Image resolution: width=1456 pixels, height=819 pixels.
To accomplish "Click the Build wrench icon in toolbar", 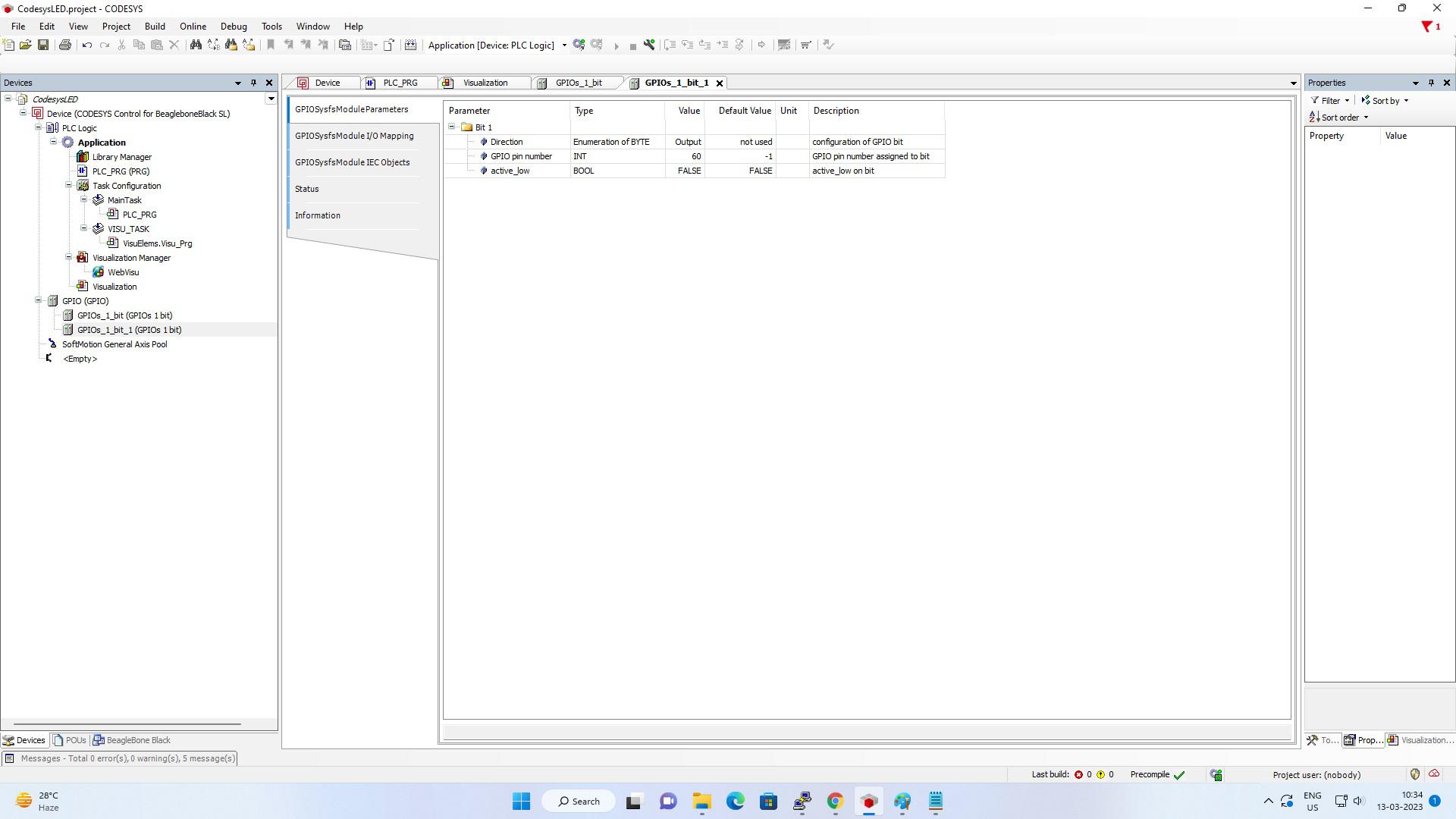I will click(x=649, y=45).
